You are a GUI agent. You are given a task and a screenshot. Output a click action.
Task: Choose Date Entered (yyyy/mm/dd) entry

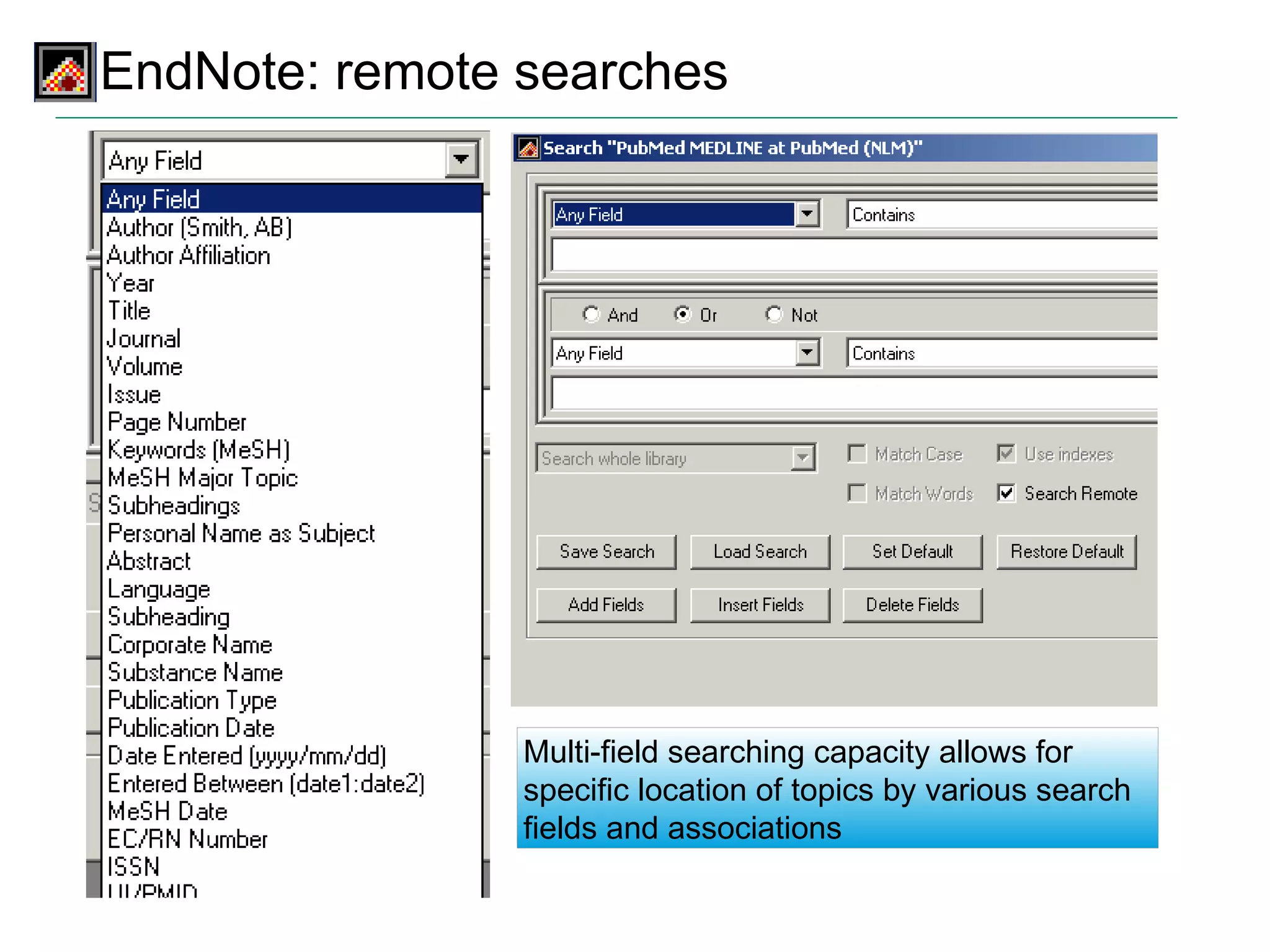[x=291, y=756]
